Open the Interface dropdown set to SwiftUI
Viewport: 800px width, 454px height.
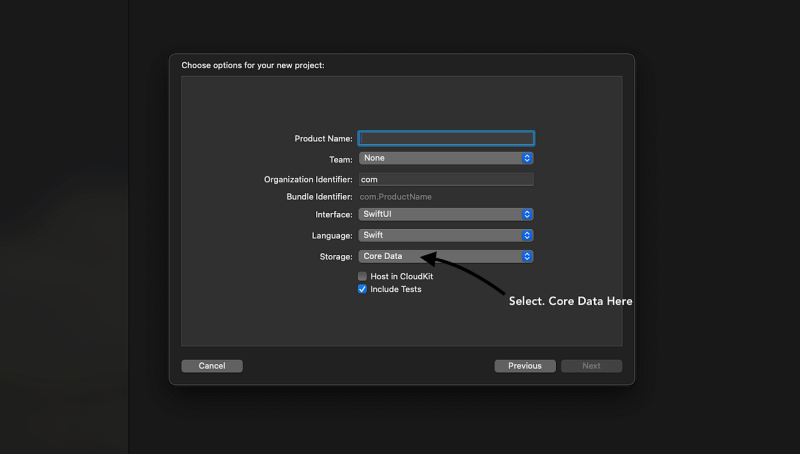pyautogui.click(x=446, y=214)
